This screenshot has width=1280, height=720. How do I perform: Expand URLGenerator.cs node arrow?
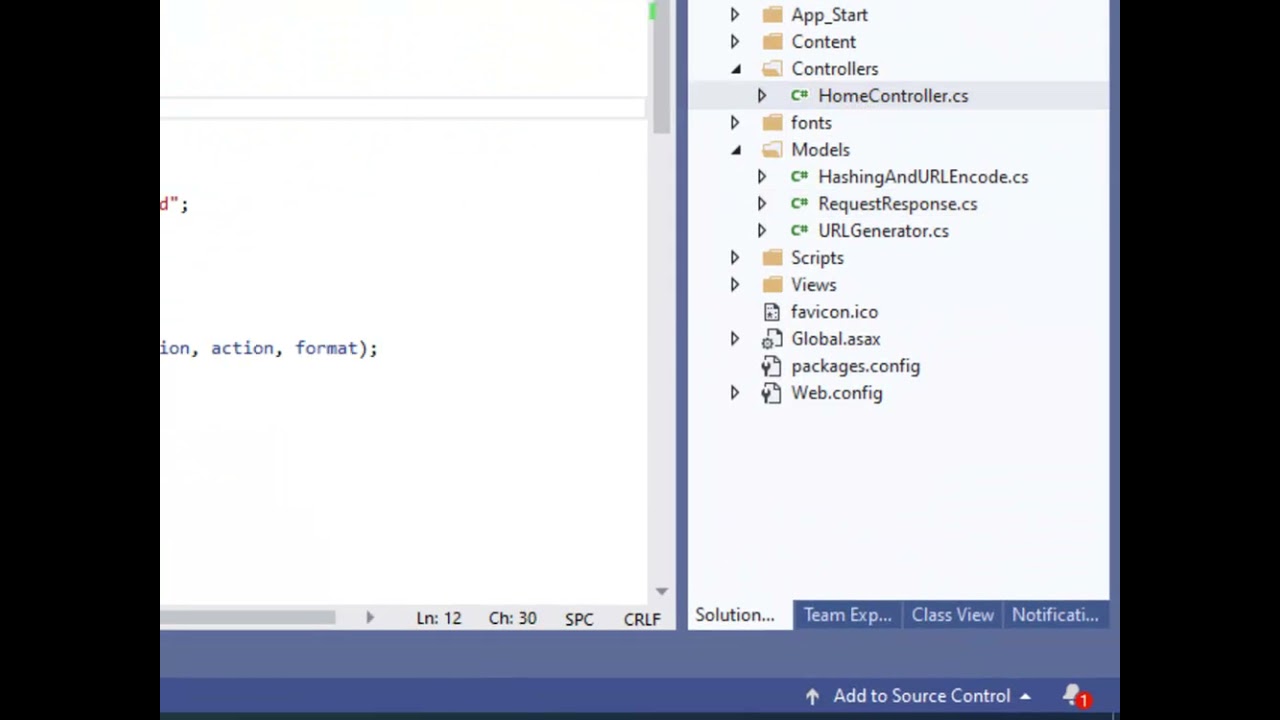click(762, 231)
